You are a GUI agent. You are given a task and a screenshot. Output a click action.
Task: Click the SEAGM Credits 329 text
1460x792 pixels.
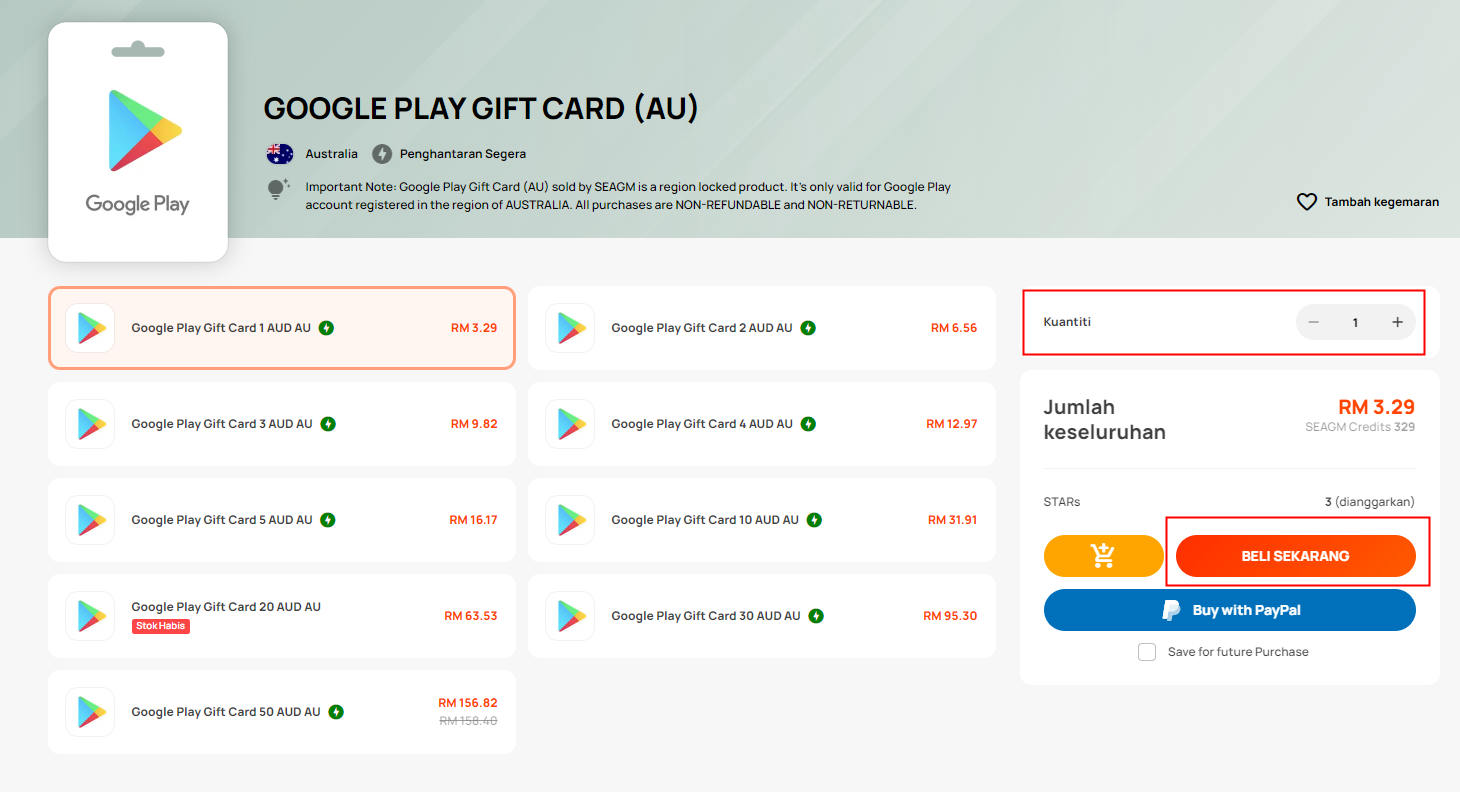pos(1360,427)
